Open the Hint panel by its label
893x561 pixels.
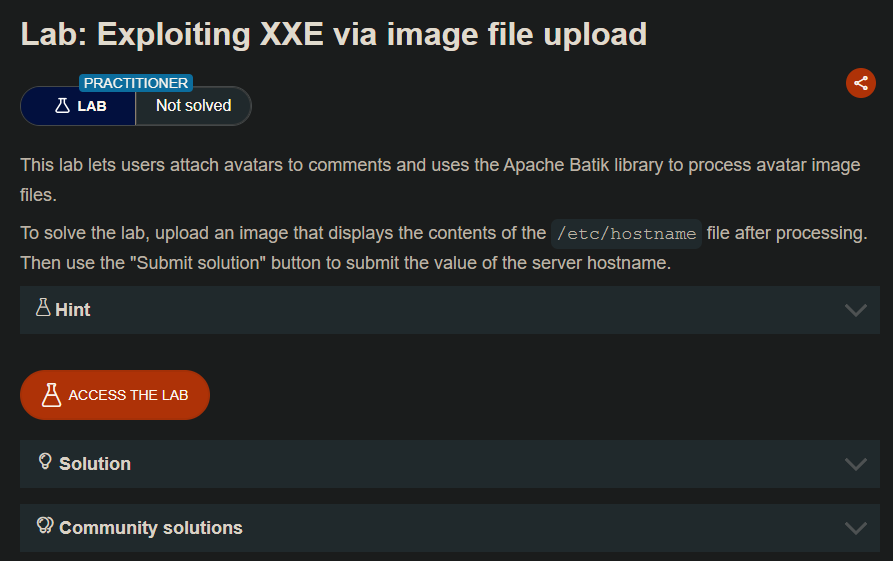(x=73, y=310)
